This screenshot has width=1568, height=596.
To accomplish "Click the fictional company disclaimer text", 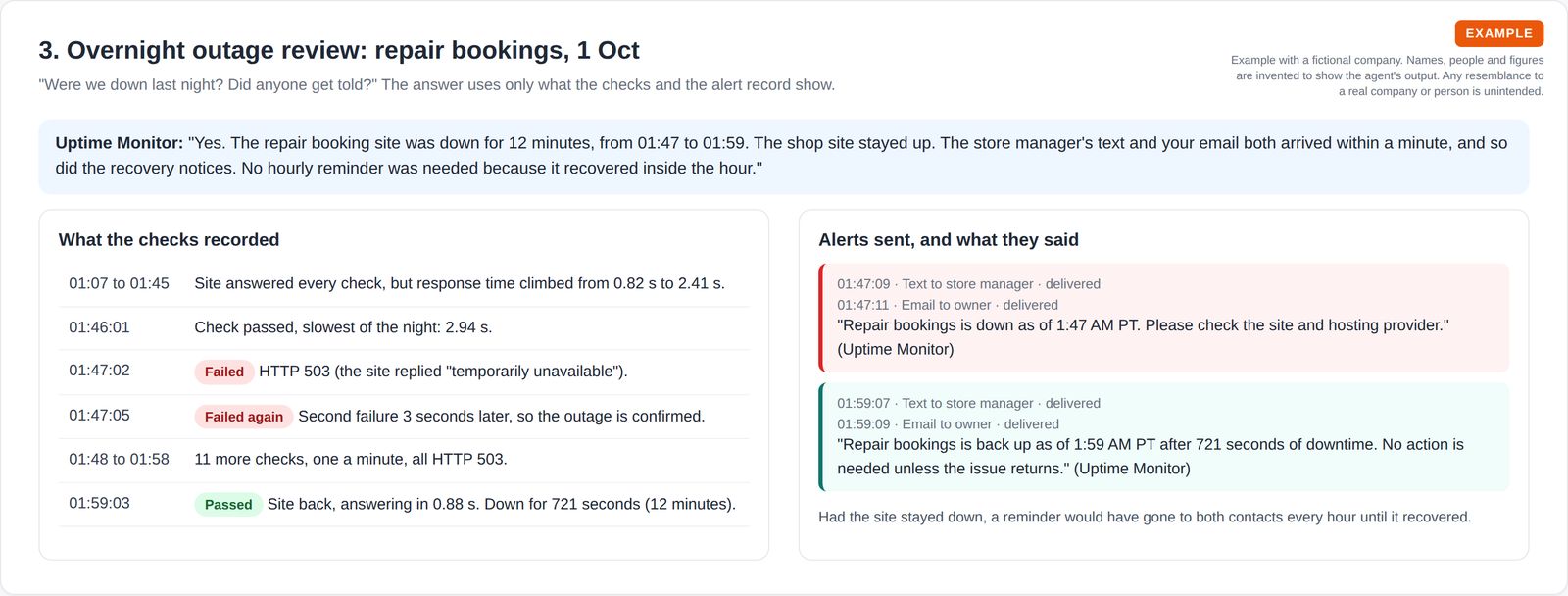I will 1387,75.
